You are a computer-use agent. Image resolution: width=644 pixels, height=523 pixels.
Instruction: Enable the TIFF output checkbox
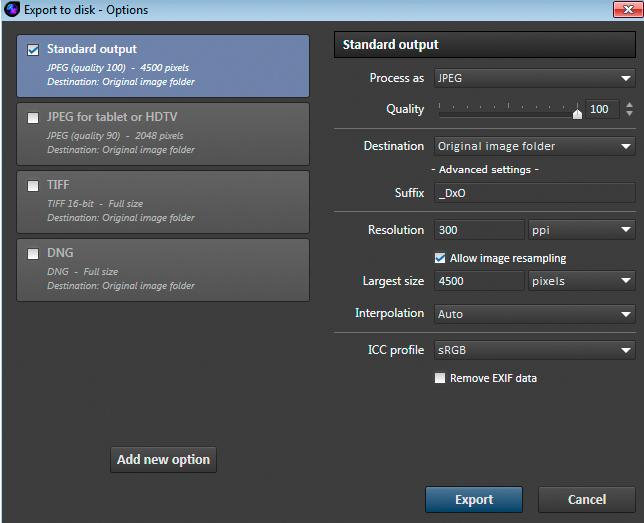coord(33,186)
